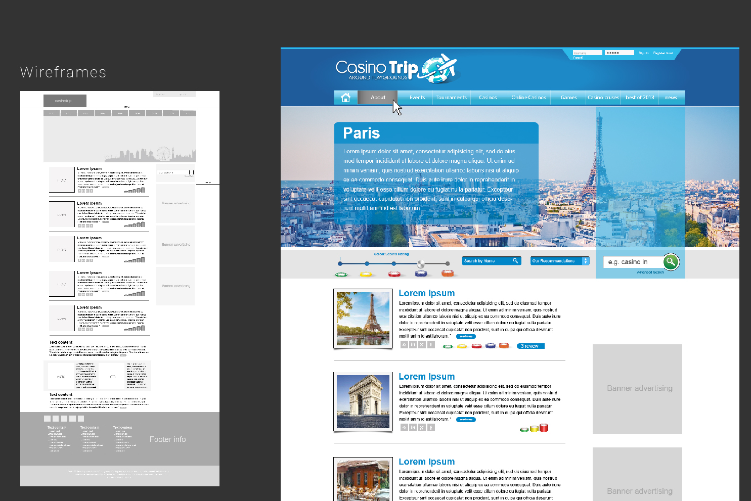Select the yellow chip under the filter slider
Image resolution: width=751 pixels, height=501 pixels.
click(366, 274)
